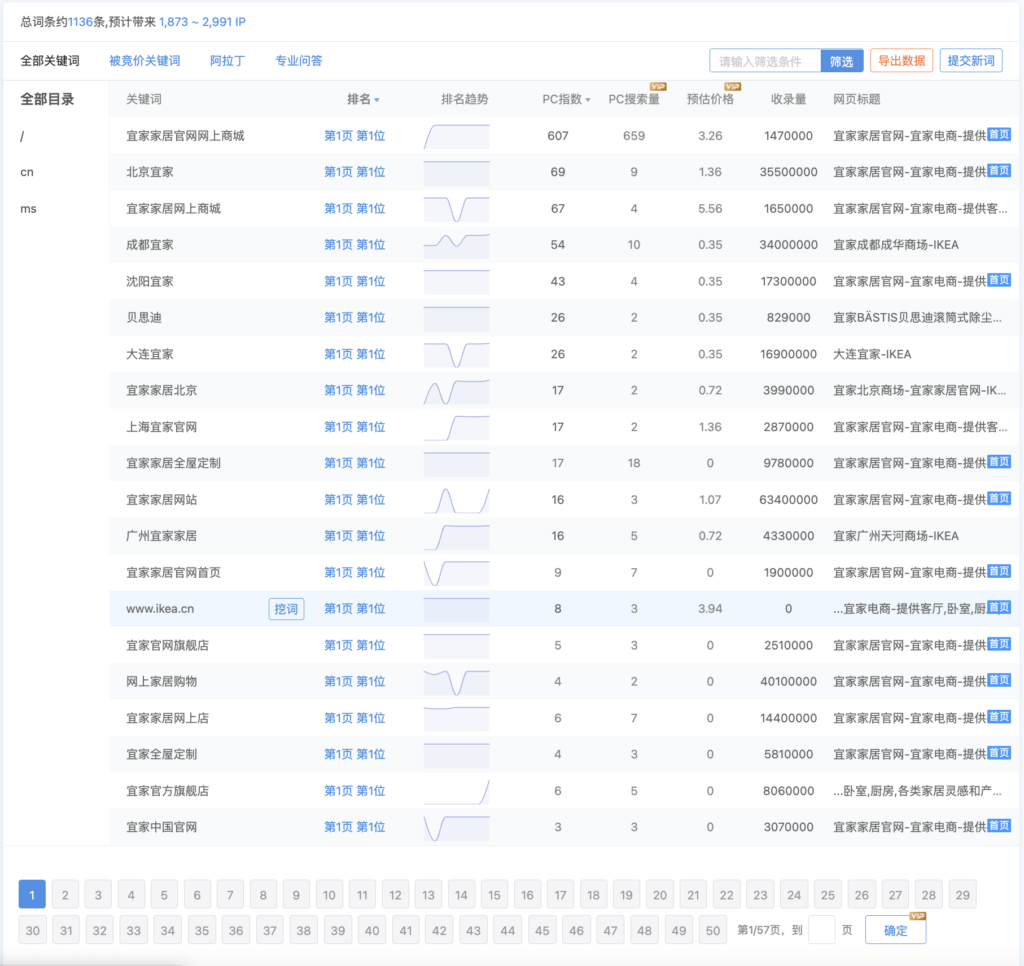Screen dimensions: 1024x966
Task: Click the 首页 badge in 宜家全屋定制 row
Action: [x=999, y=753]
